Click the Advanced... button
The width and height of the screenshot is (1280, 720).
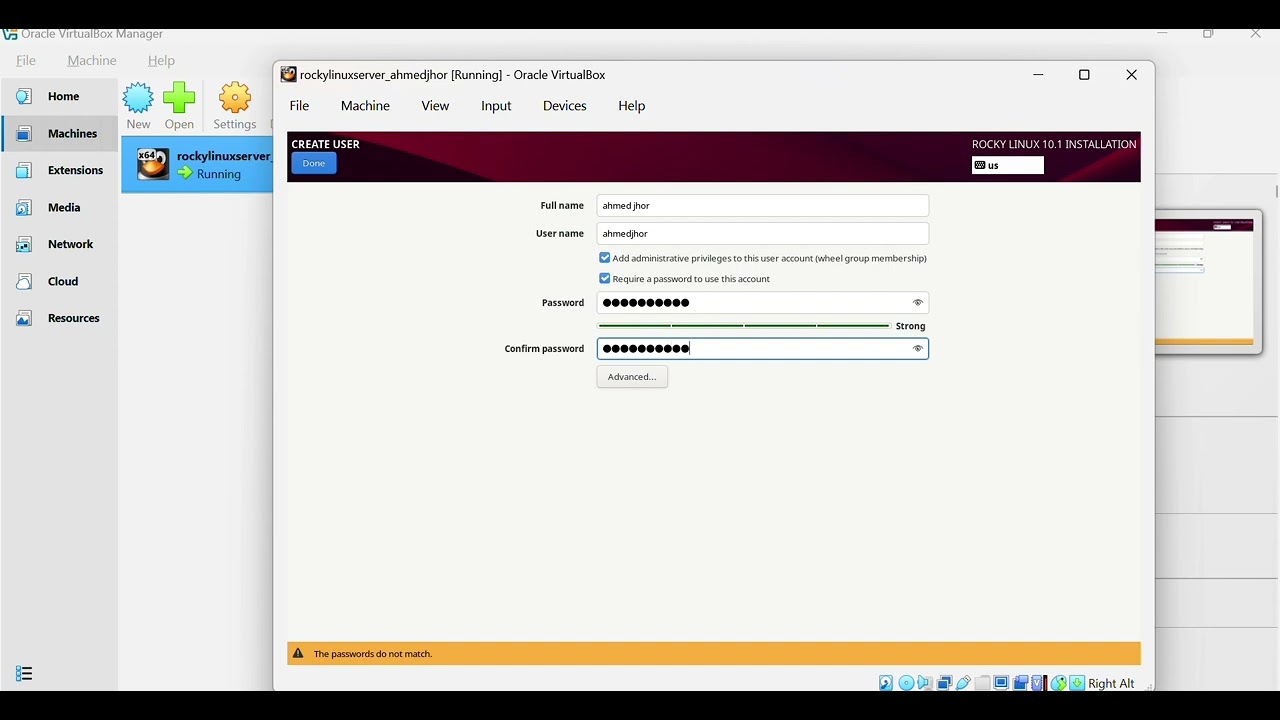(632, 377)
